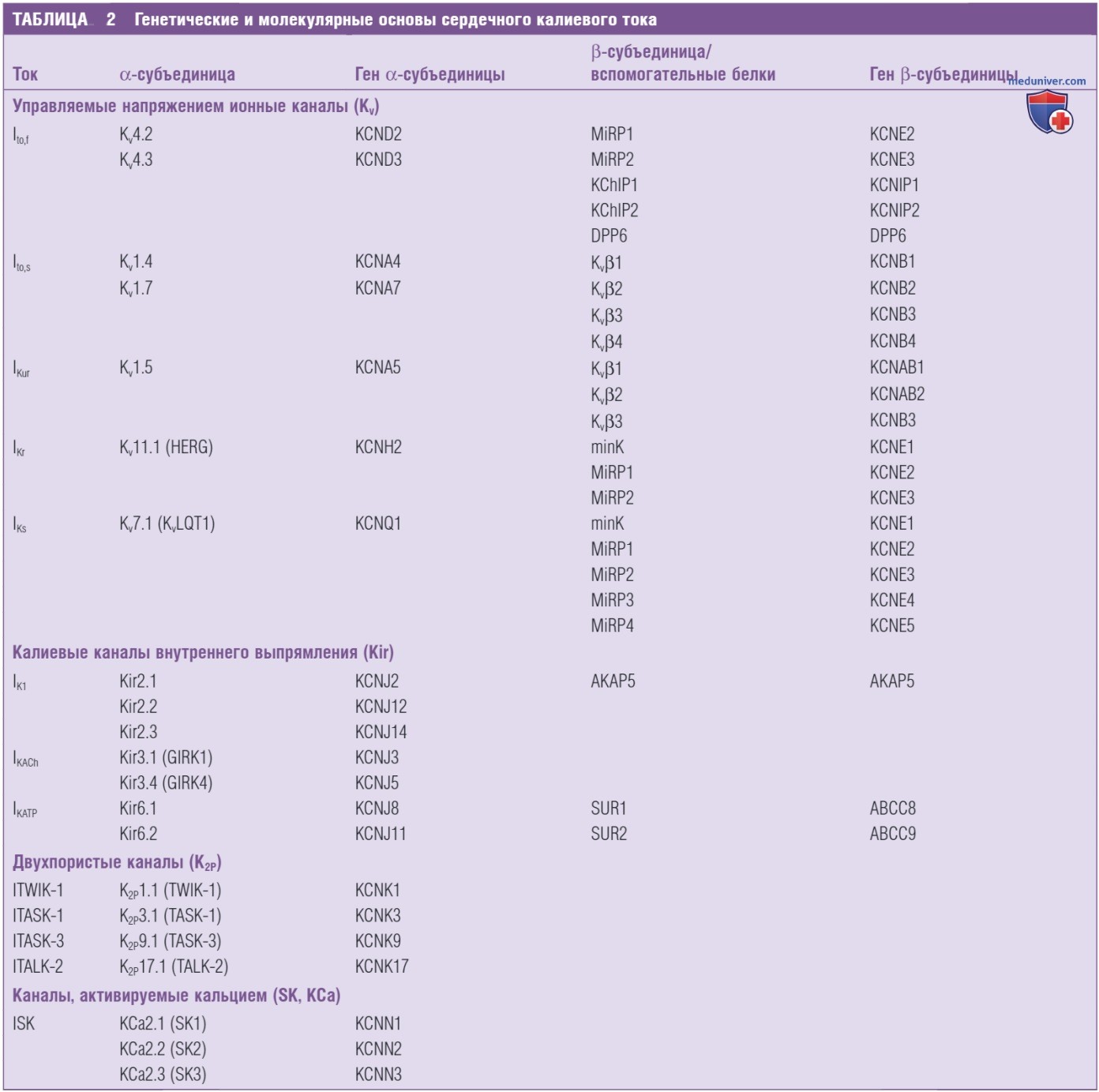Image resolution: width=1099 pixels, height=1092 pixels.
Task: Select the KCNJ11 gene cell
Action: 381,834
